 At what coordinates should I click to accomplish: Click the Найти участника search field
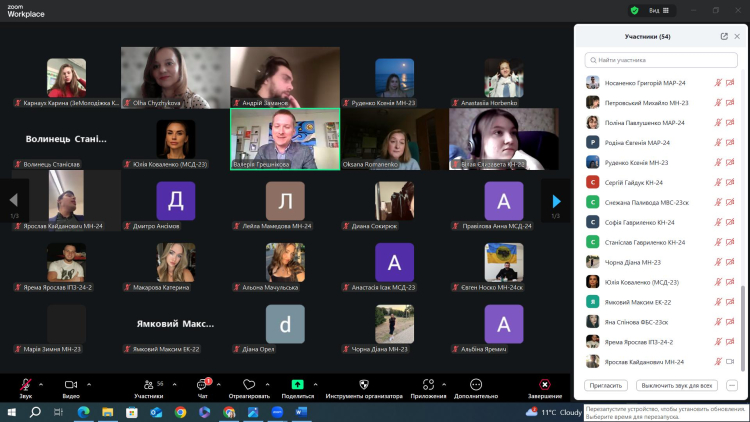(x=661, y=61)
